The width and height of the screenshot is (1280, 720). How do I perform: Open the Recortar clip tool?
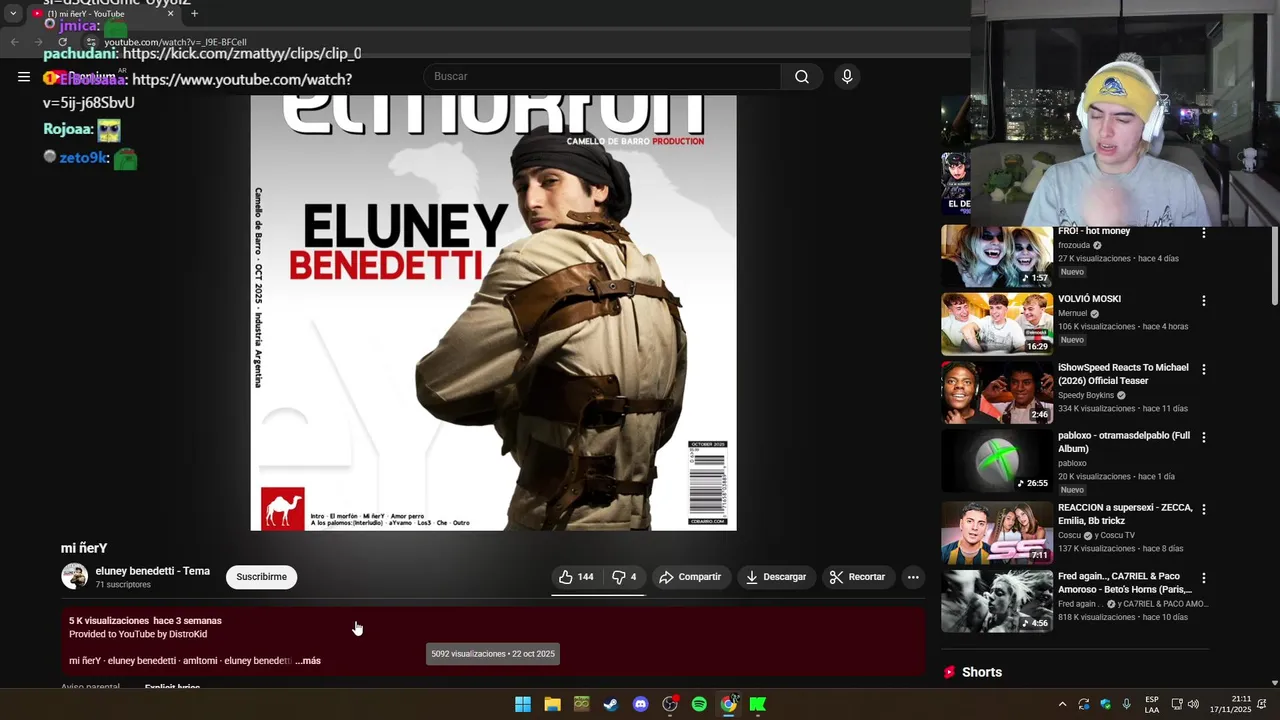pos(858,577)
